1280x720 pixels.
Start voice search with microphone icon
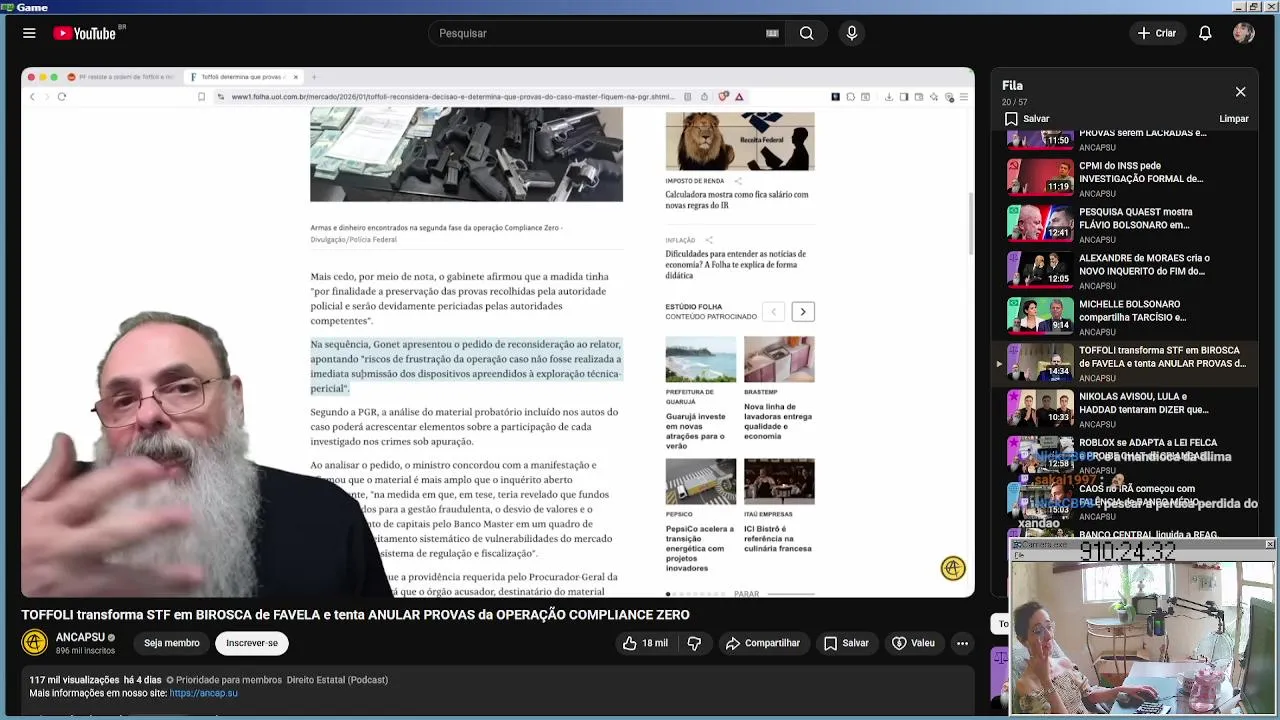(x=852, y=33)
